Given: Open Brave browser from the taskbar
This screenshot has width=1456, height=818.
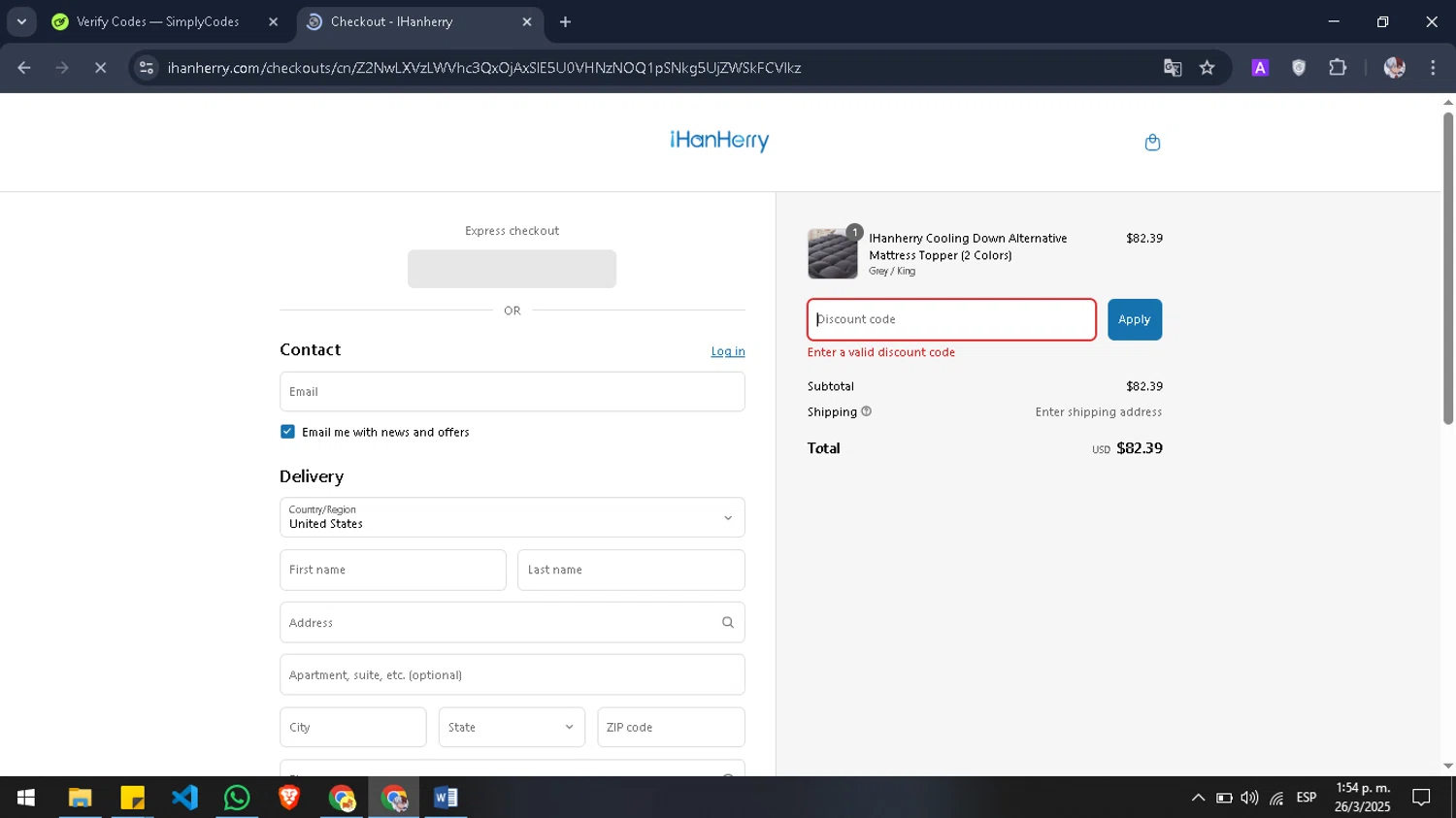Looking at the screenshot, I should pyautogui.click(x=289, y=798).
